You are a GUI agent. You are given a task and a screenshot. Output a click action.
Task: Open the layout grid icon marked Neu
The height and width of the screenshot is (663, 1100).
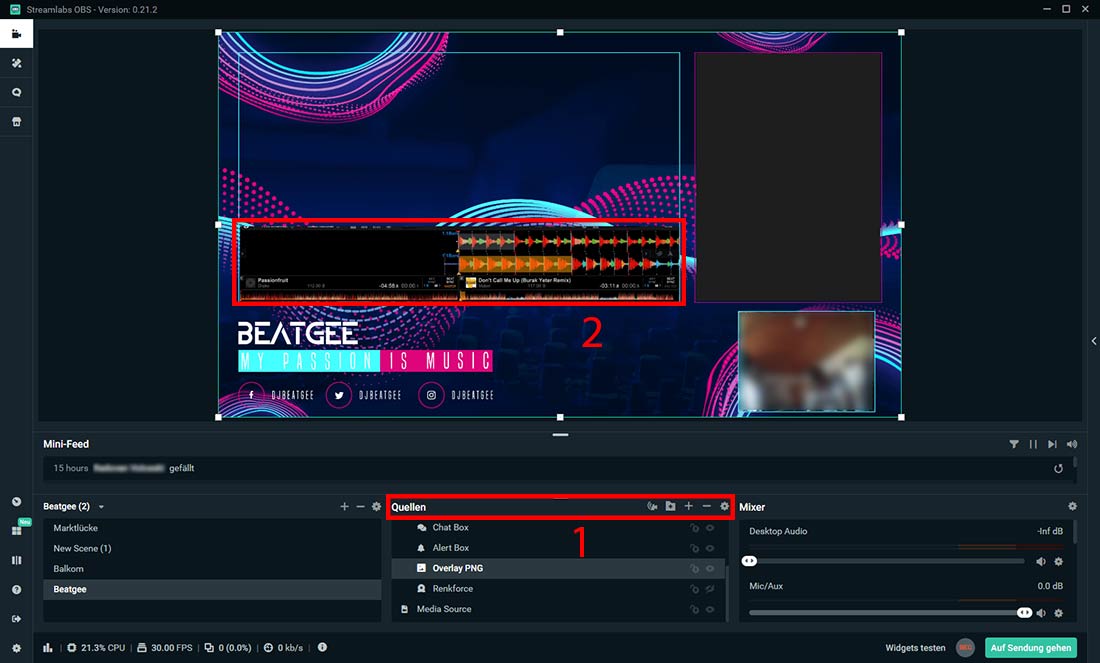tap(17, 530)
